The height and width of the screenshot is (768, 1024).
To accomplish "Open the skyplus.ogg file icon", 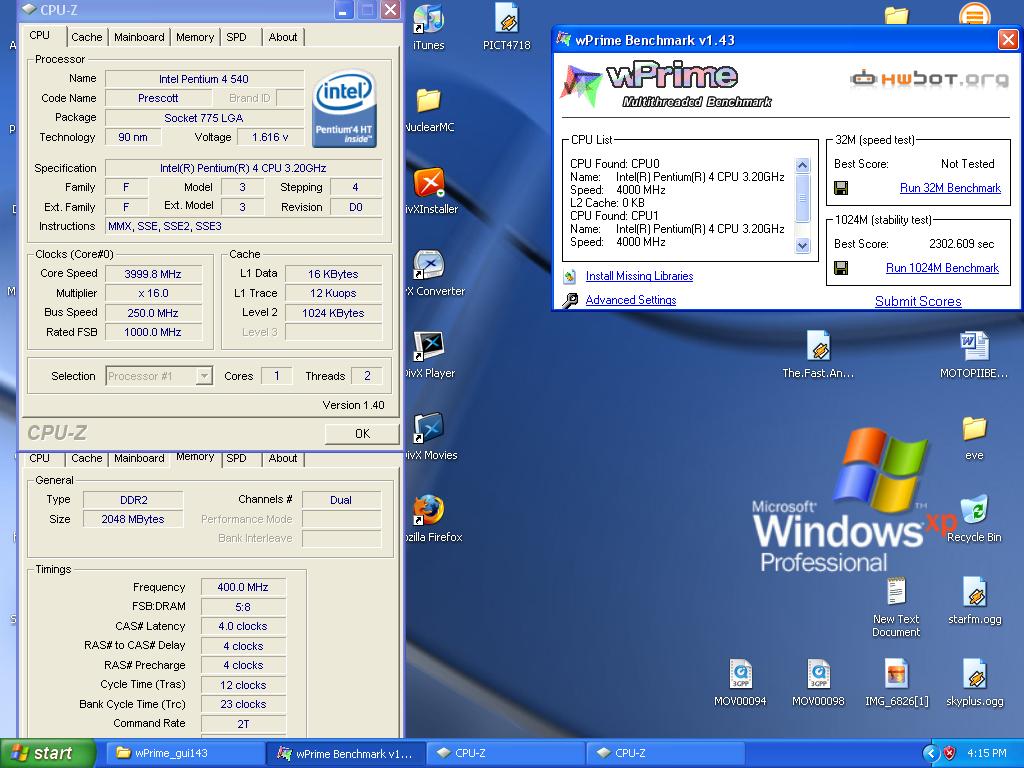I will click(974, 674).
